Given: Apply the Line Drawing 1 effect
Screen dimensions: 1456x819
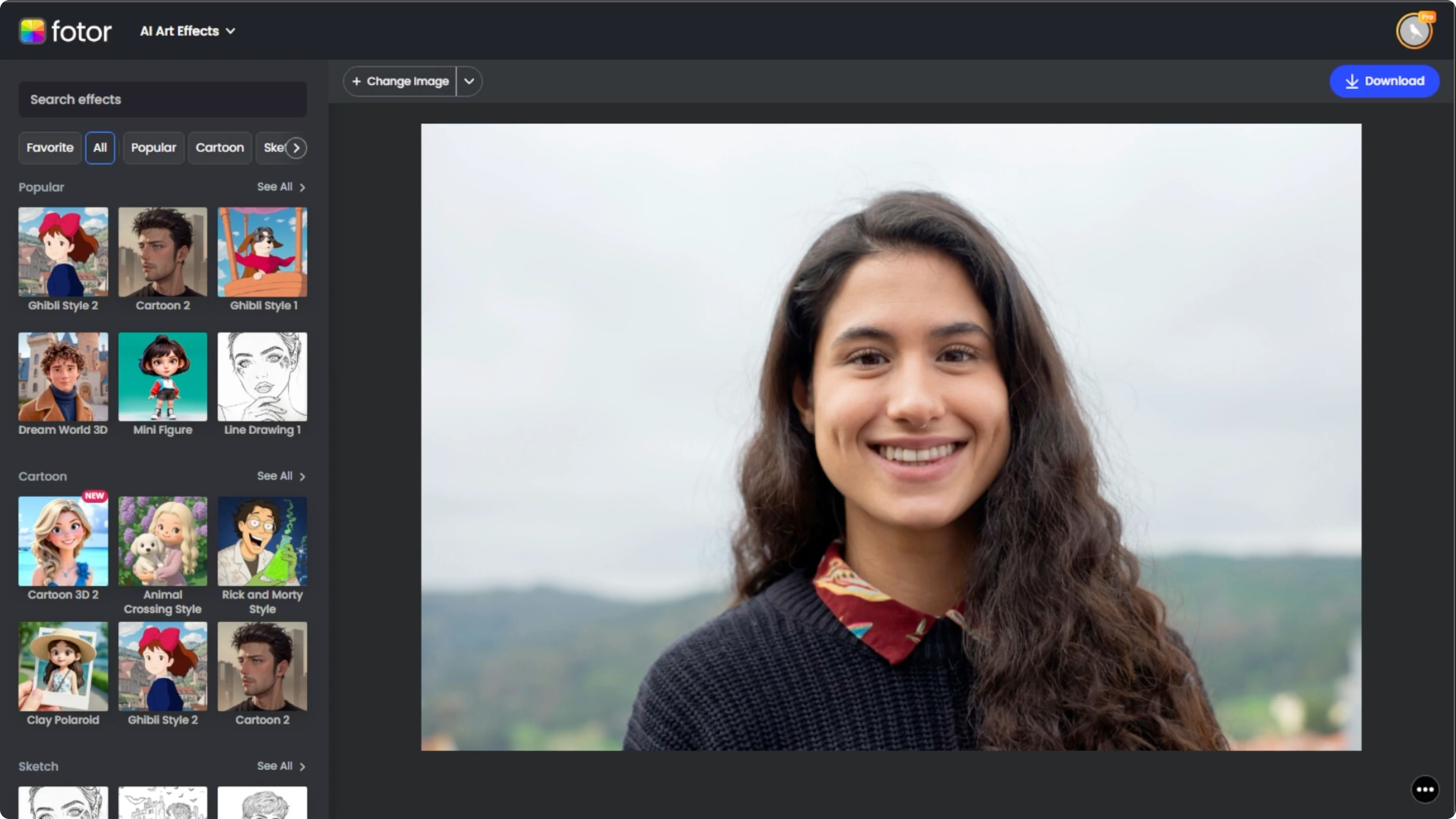Looking at the screenshot, I should point(262,377).
